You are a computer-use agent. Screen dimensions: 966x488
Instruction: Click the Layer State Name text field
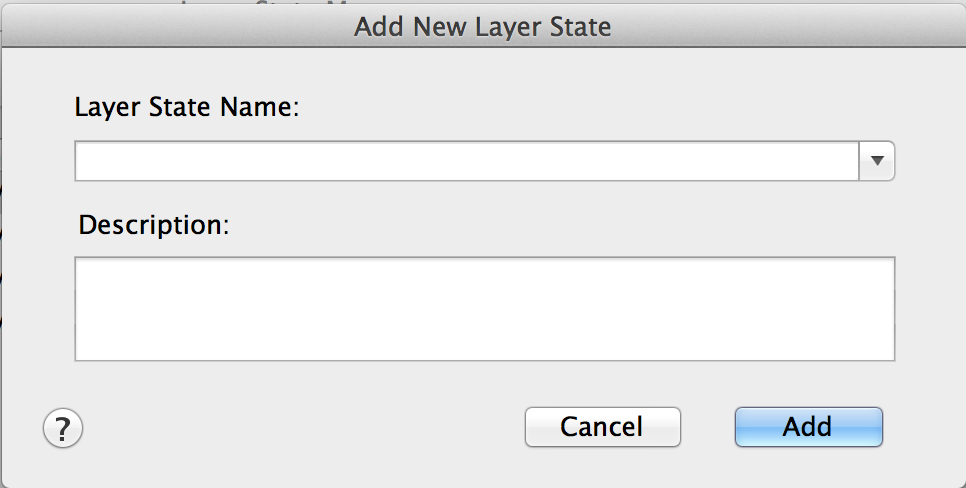click(466, 161)
